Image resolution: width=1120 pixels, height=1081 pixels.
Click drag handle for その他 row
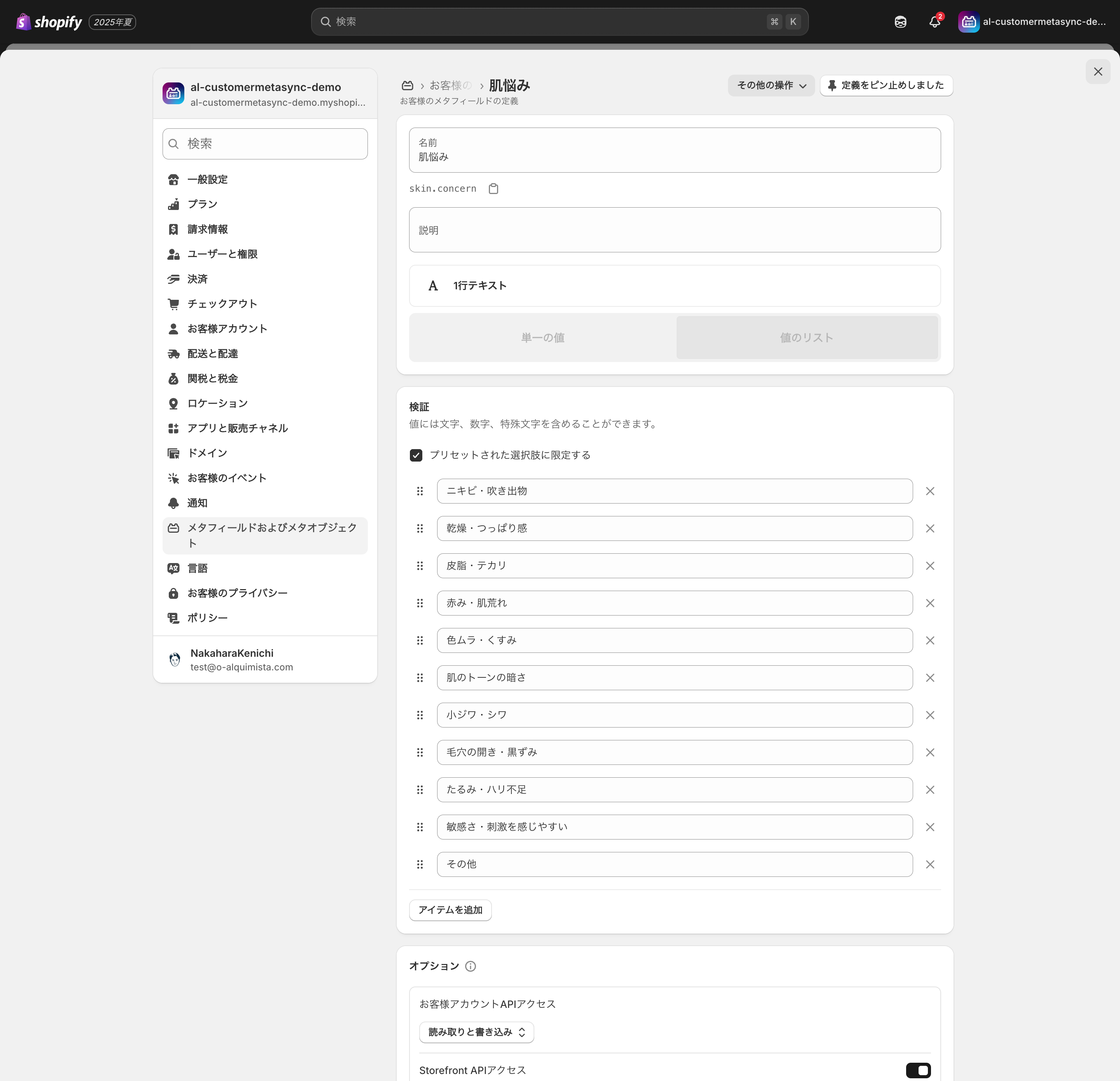(x=420, y=864)
